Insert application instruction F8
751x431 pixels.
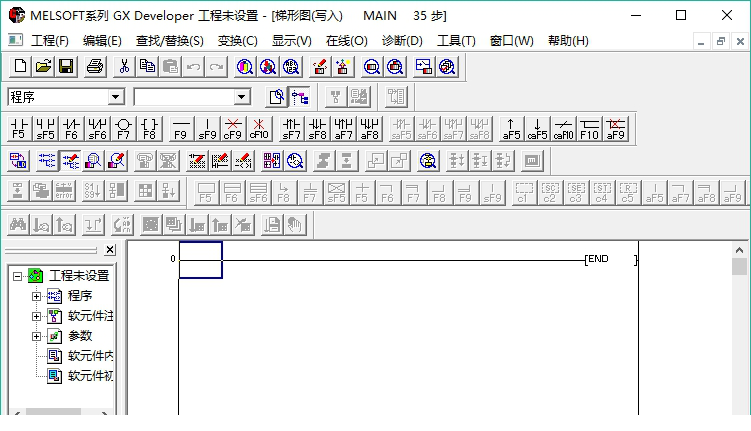point(149,129)
